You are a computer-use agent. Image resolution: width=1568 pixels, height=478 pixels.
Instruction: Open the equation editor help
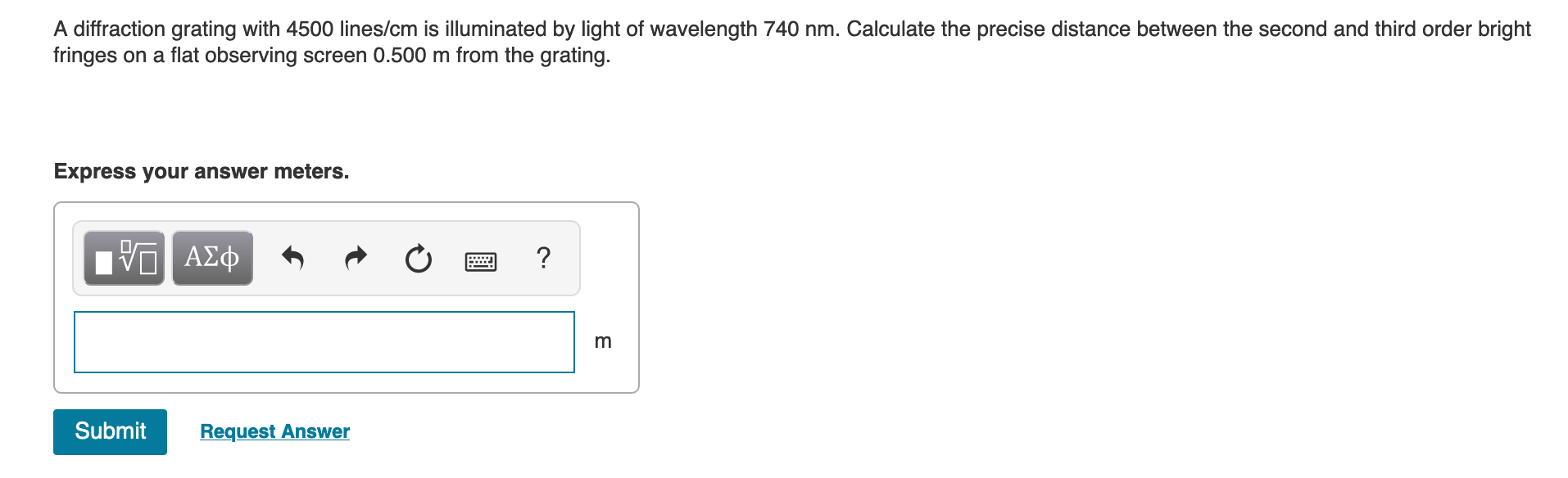click(543, 258)
